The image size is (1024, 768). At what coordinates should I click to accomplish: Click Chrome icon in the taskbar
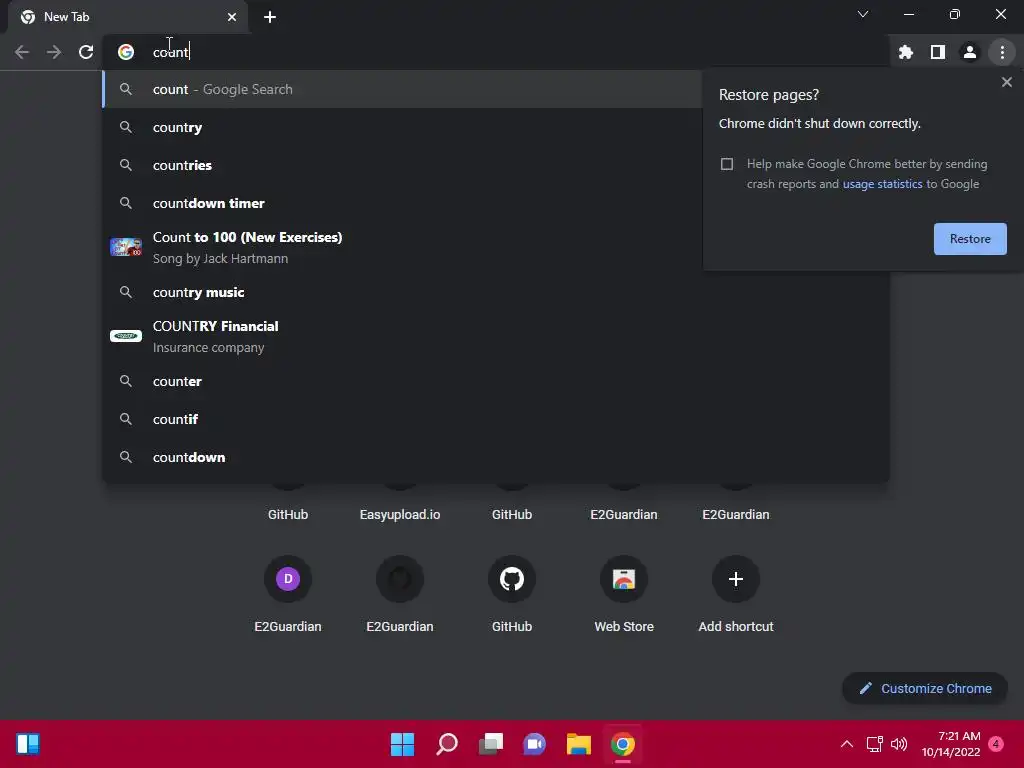(x=622, y=744)
